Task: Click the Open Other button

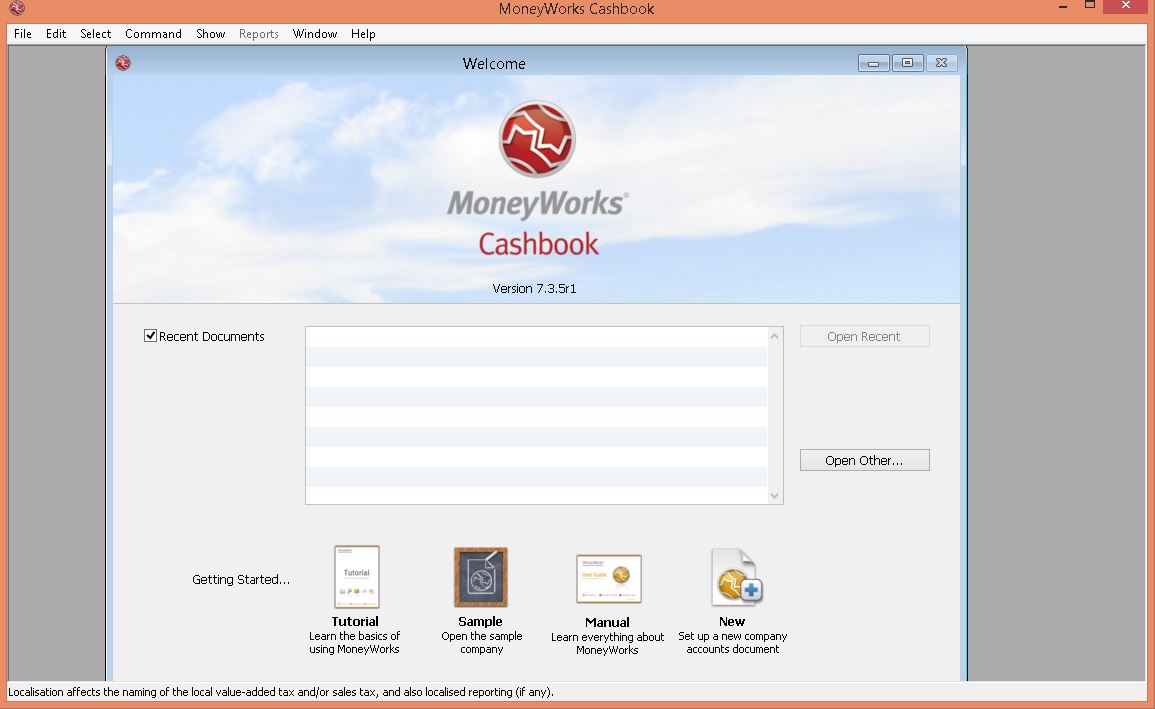Action: click(863, 459)
